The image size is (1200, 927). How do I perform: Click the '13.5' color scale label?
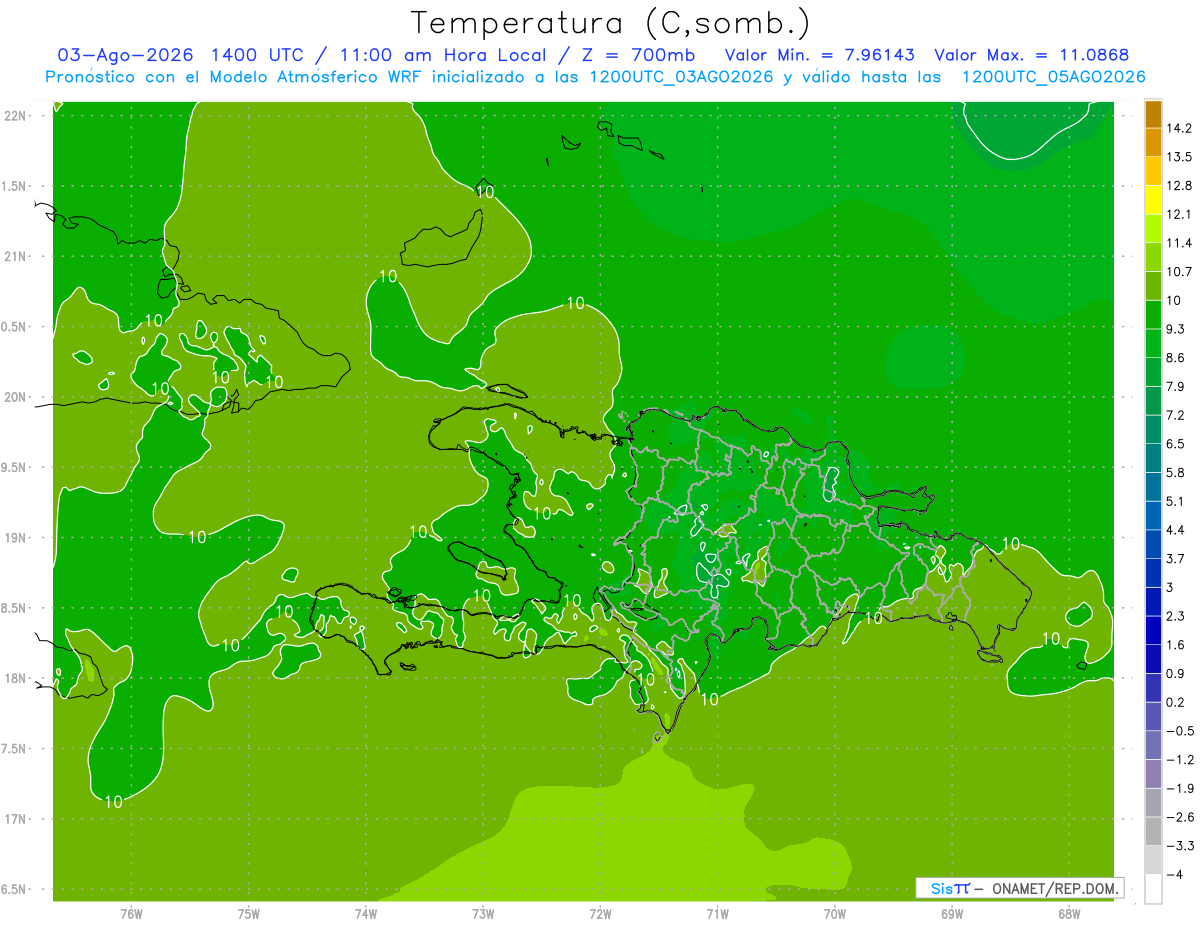(1179, 157)
